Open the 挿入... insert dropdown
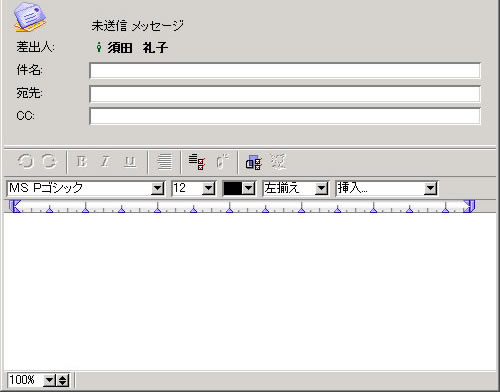The height and width of the screenshot is (392, 500). pos(430,189)
